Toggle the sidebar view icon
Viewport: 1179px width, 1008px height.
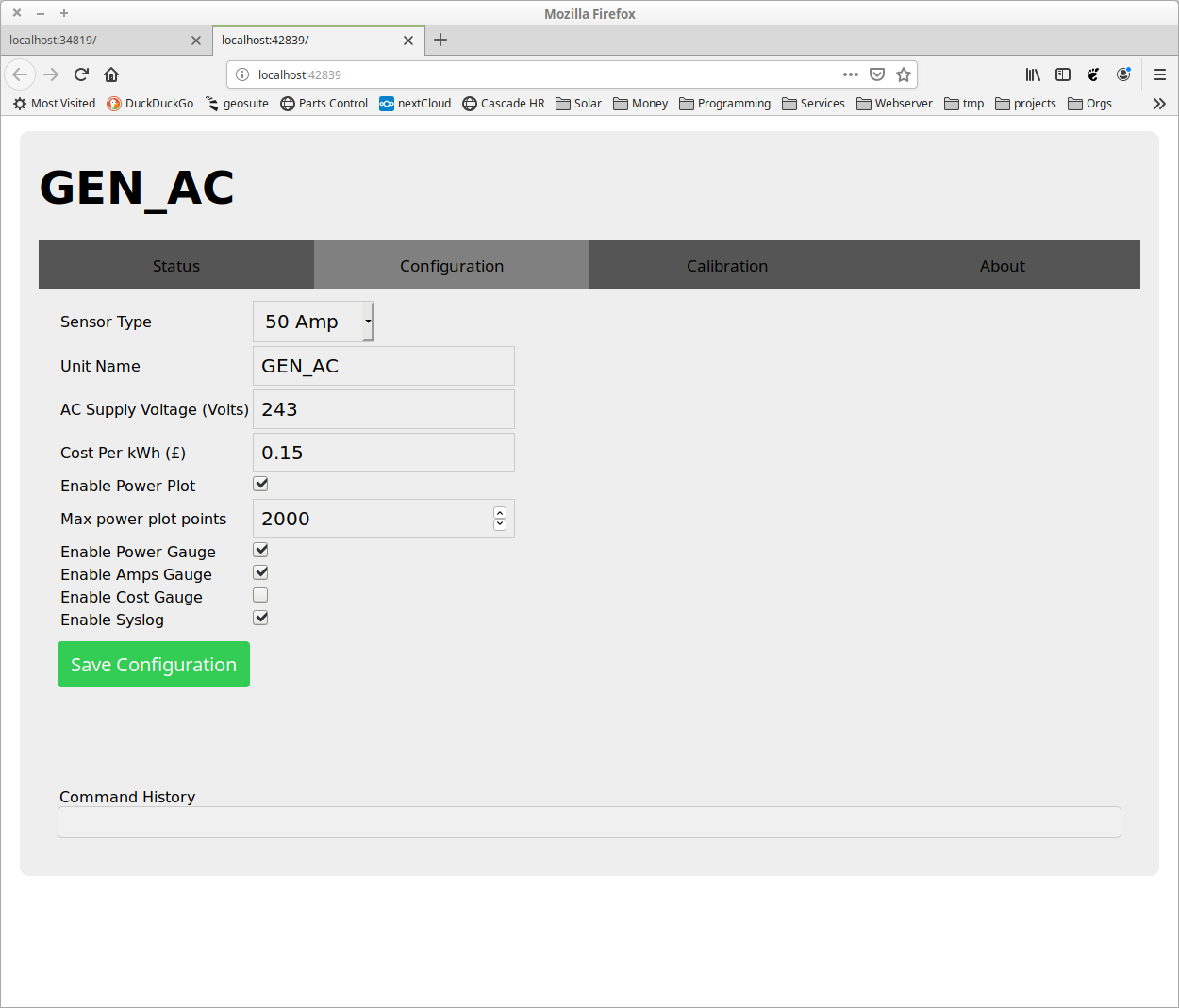coord(1063,74)
